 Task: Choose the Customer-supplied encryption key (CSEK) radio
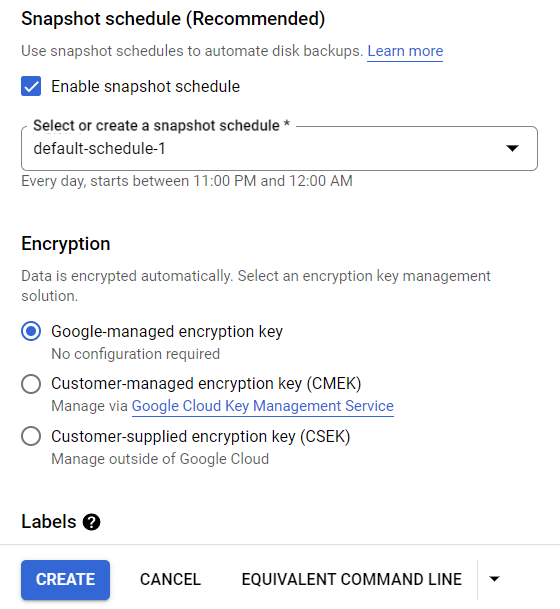31,436
